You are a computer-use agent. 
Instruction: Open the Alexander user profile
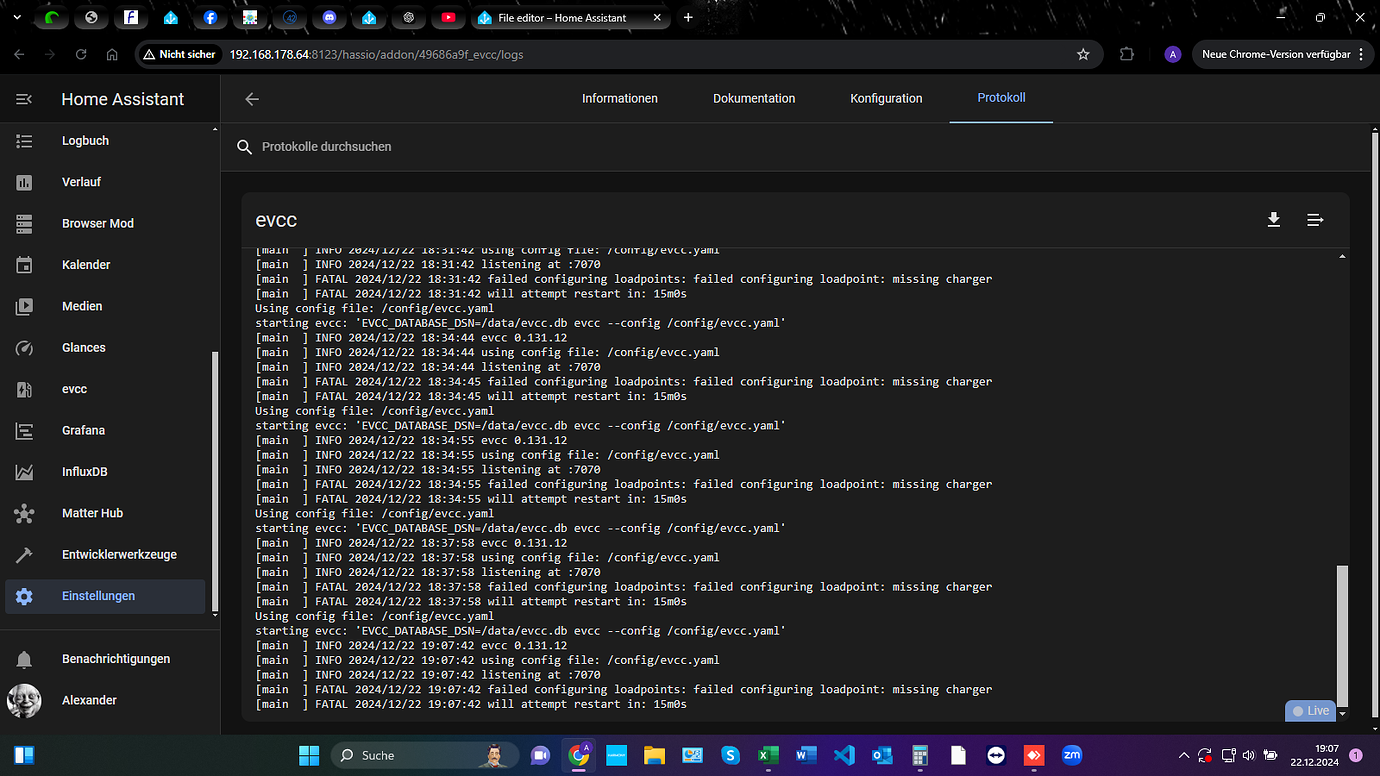click(89, 700)
